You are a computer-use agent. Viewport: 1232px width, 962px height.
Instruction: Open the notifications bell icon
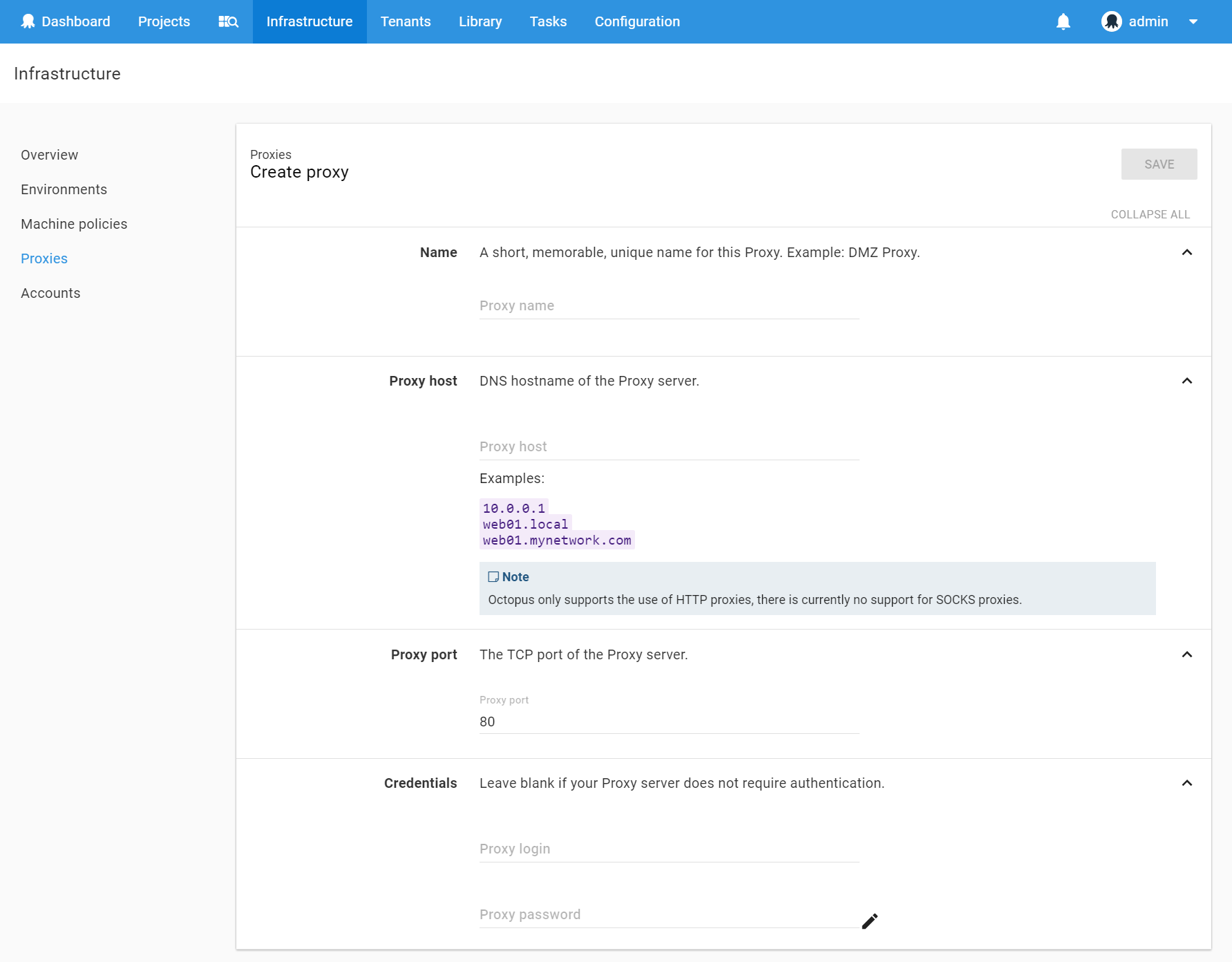coord(1063,21)
